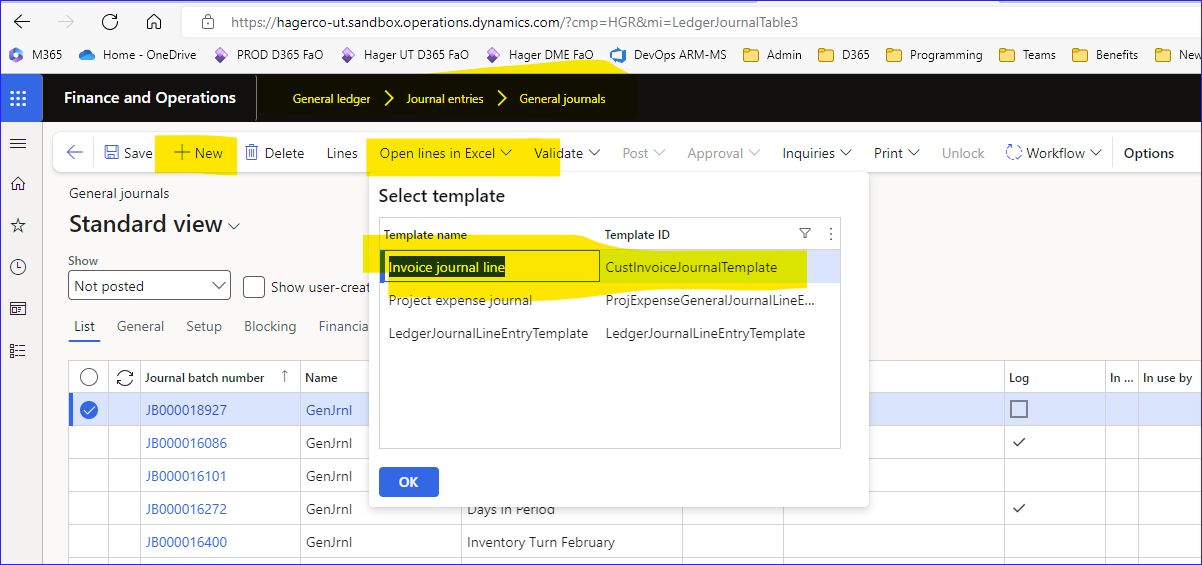Switch to the List tab
Viewport: 1202px width, 565px height.
pyautogui.click(x=84, y=326)
